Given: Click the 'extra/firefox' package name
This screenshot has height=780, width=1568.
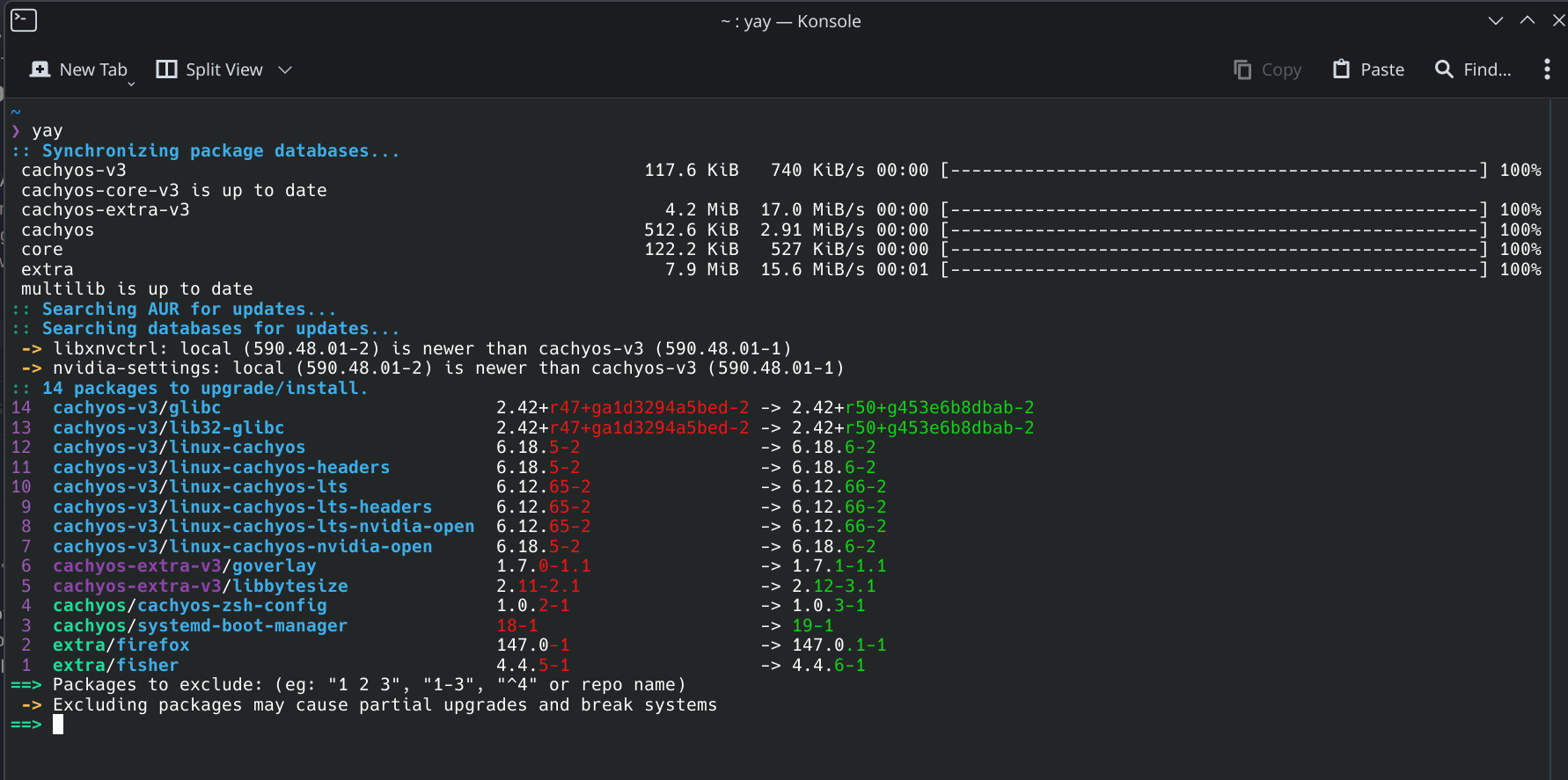Looking at the screenshot, I should [x=121, y=645].
